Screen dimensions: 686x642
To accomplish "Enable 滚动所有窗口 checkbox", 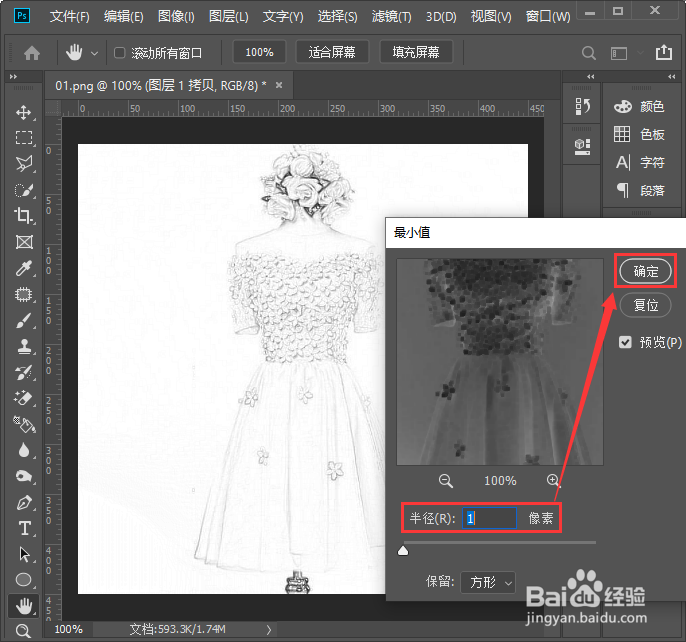I will [x=119, y=53].
